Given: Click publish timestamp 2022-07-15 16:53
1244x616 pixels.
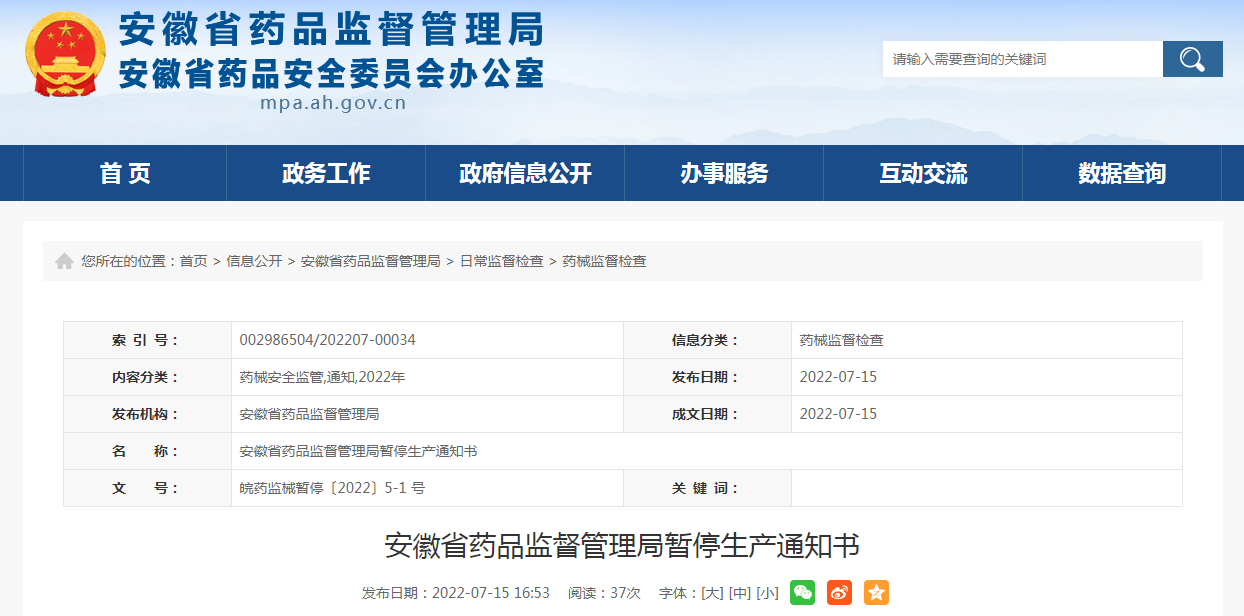Looking at the screenshot, I should coord(491,593).
